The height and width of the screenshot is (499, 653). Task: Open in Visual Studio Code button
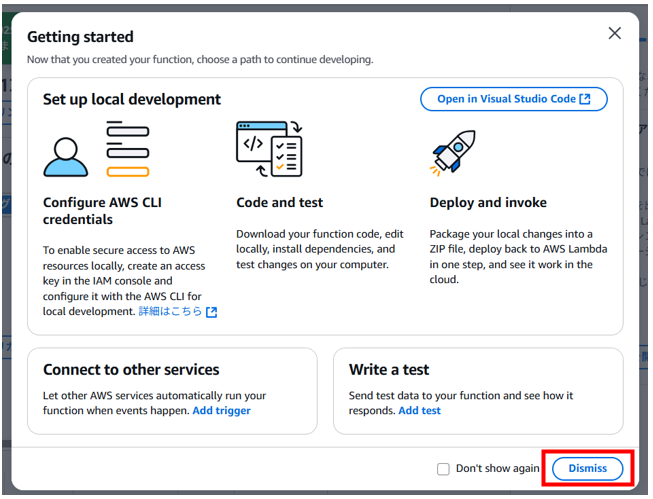pos(513,99)
